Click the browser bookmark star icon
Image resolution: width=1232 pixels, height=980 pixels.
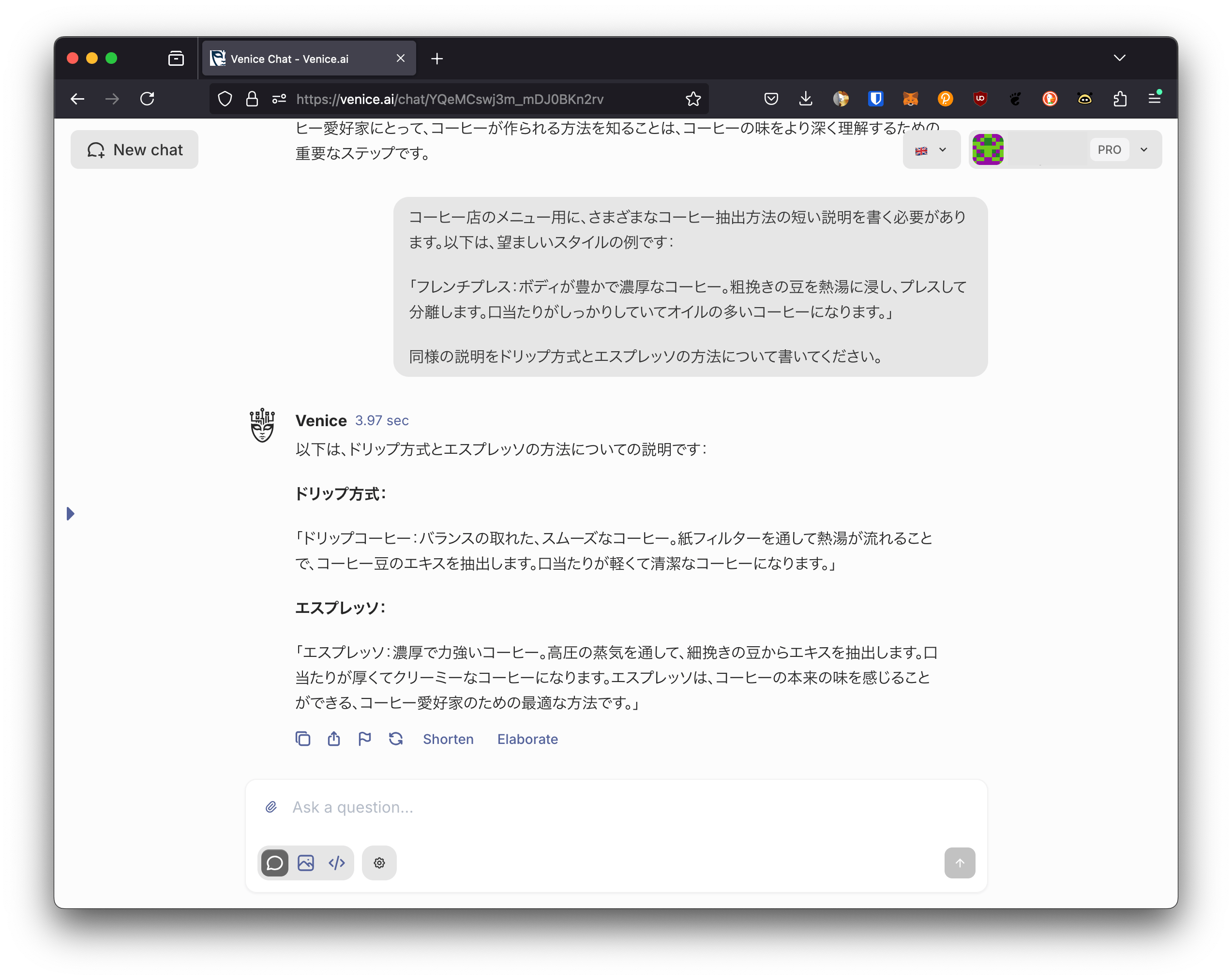(694, 98)
